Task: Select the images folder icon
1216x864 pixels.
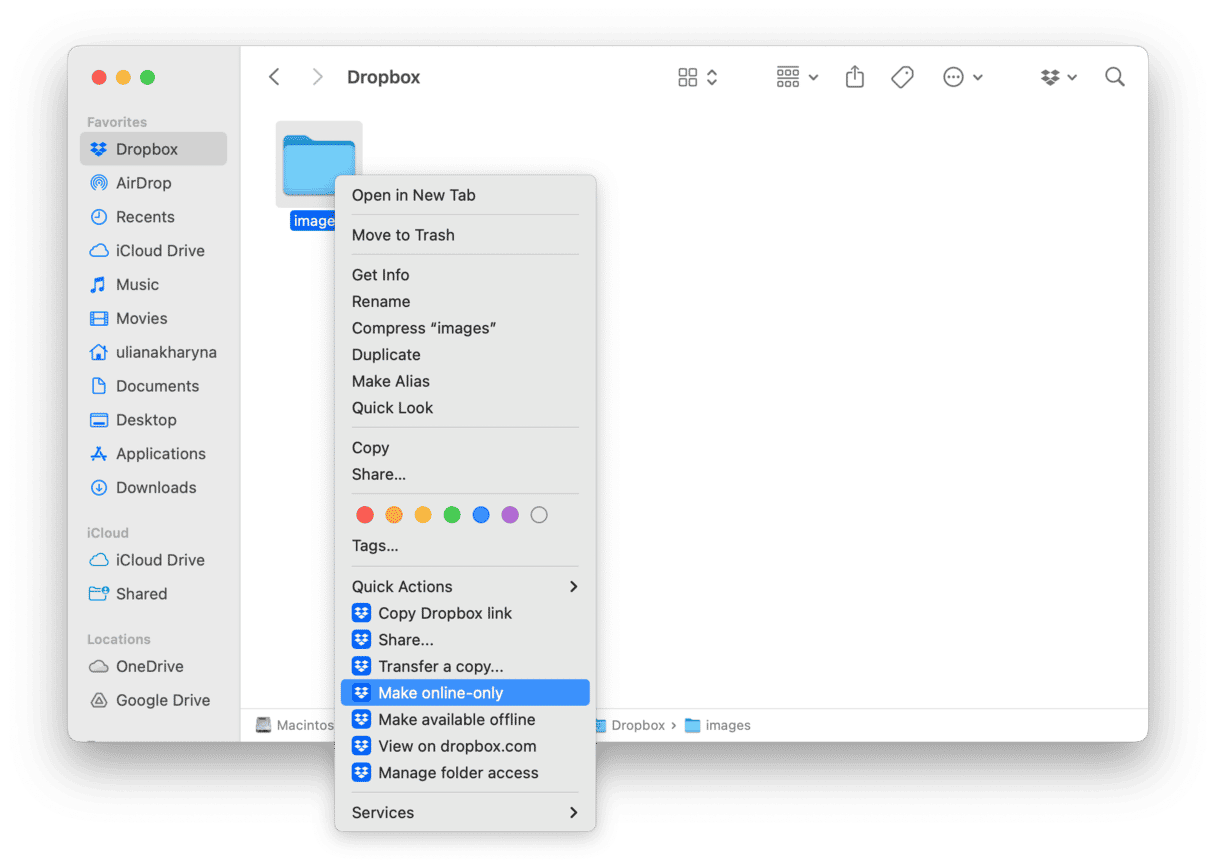Action: pyautogui.click(x=319, y=165)
